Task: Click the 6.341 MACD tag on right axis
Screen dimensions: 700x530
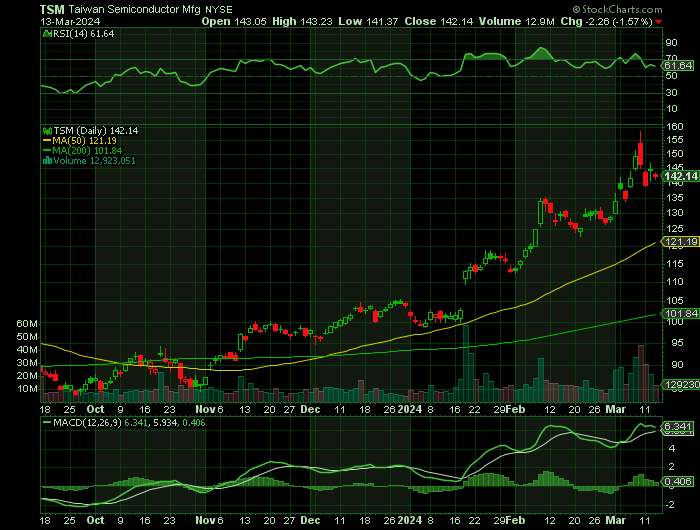Action: [x=678, y=426]
